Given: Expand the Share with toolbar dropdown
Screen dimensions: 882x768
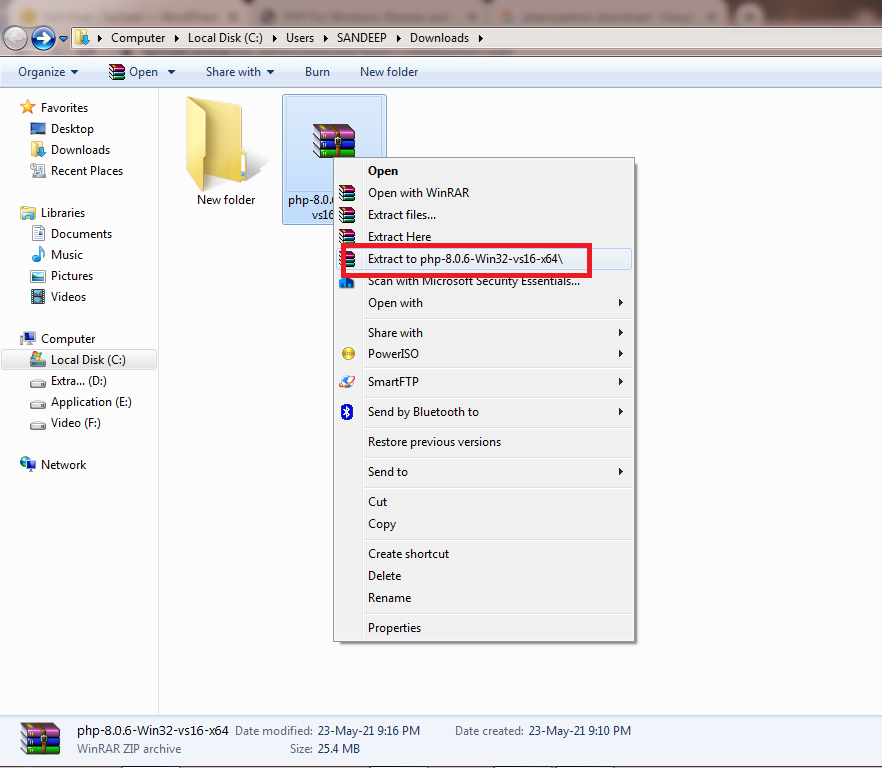Looking at the screenshot, I should coord(240,72).
